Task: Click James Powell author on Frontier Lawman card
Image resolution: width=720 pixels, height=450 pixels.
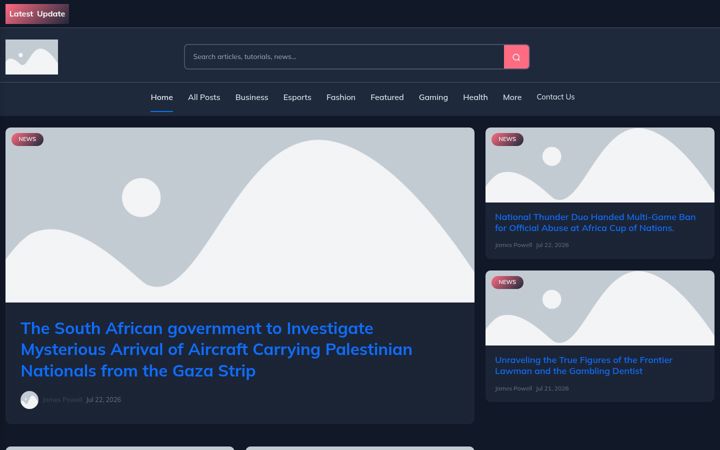Action: pos(513,388)
